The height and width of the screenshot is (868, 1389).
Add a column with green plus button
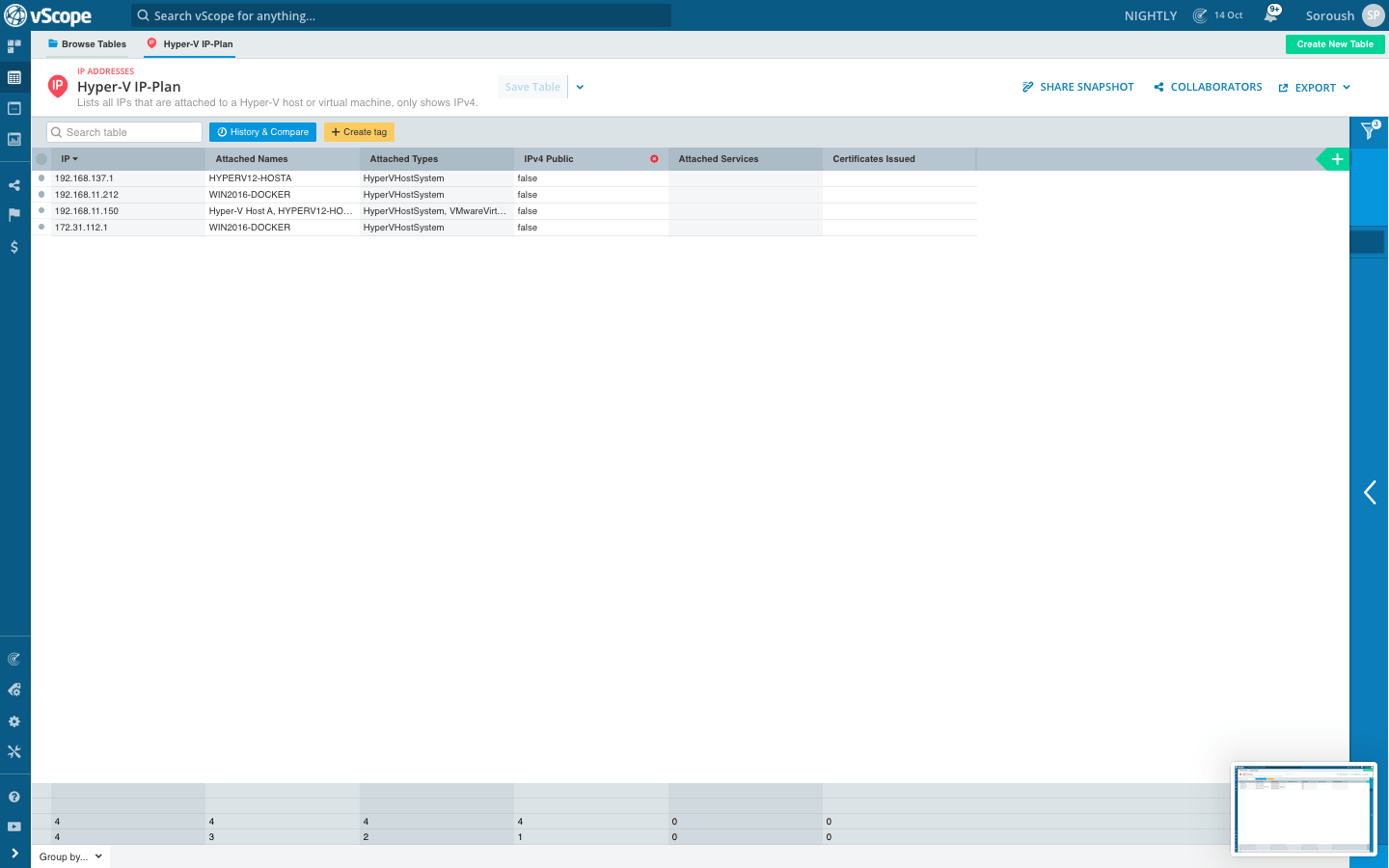(x=1337, y=159)
